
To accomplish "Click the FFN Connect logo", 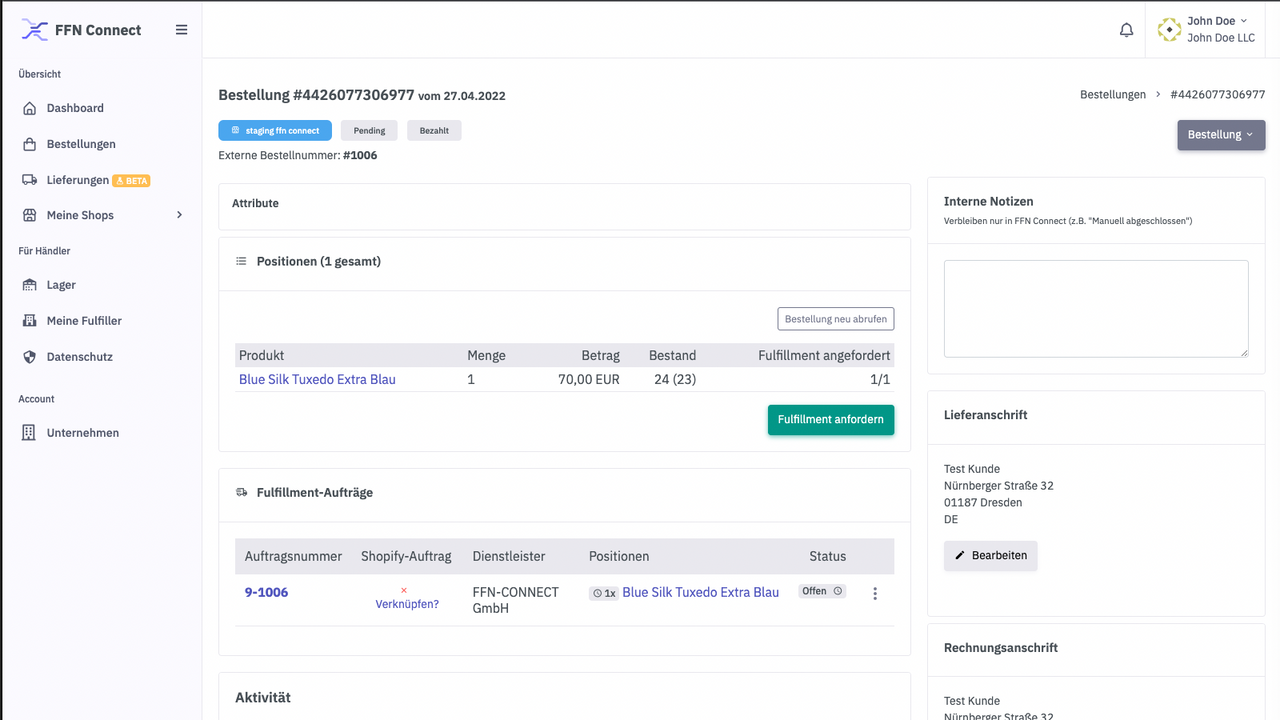I will [x=34, y=29].
